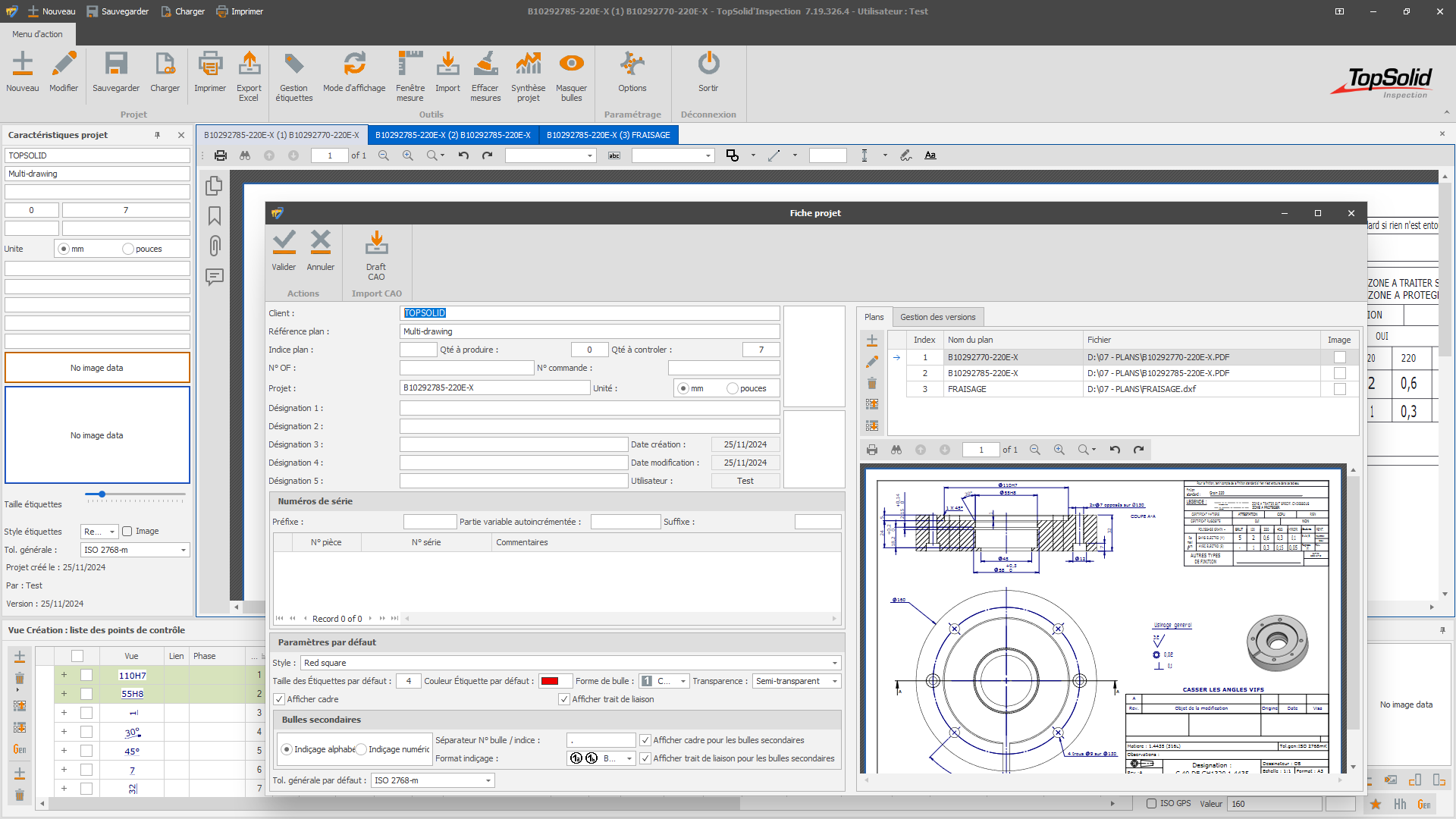The width and height of the screenshot is (1456, 819).
Task: Click Imprimer in title bar quick access
Action: click(240, 11)
